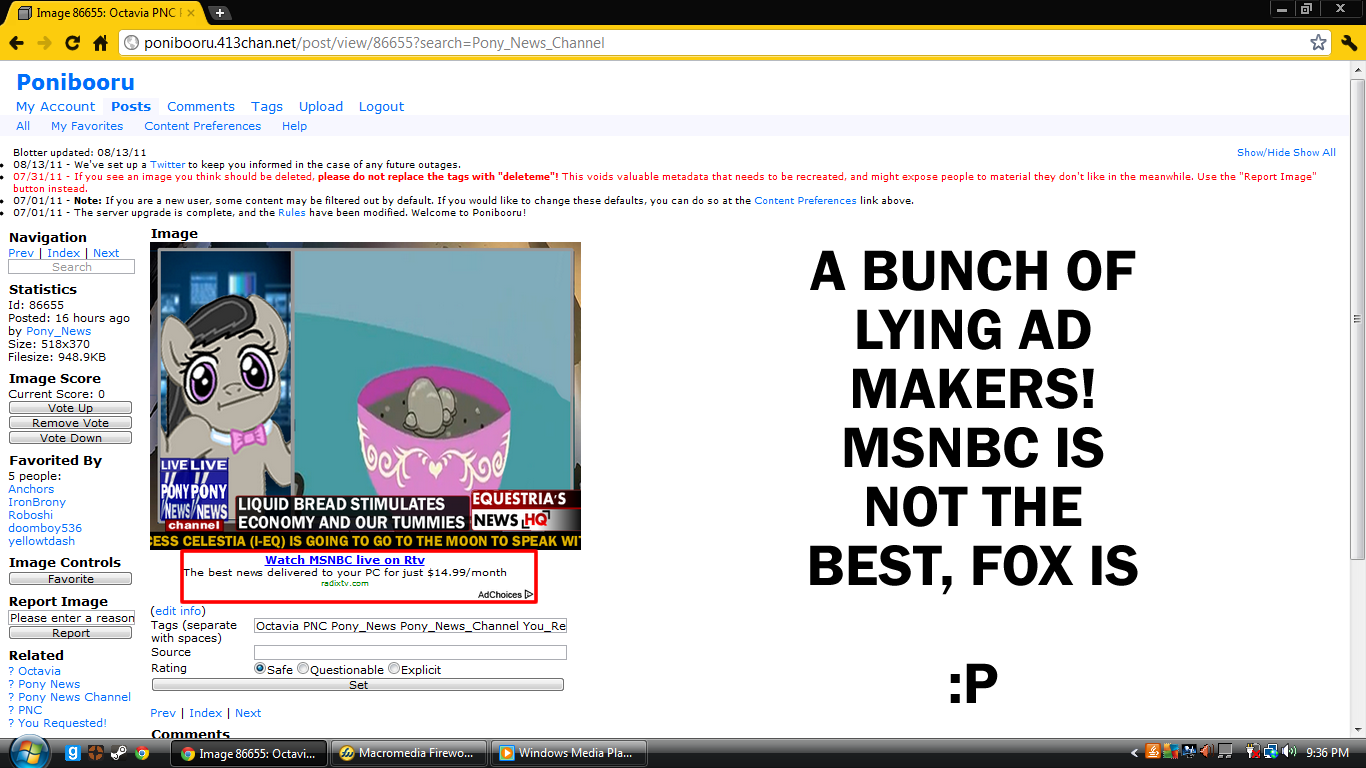Screen dimensions: 1366x768
Task: Open the Ponibooru site title link
Action: tap(75, 82)
